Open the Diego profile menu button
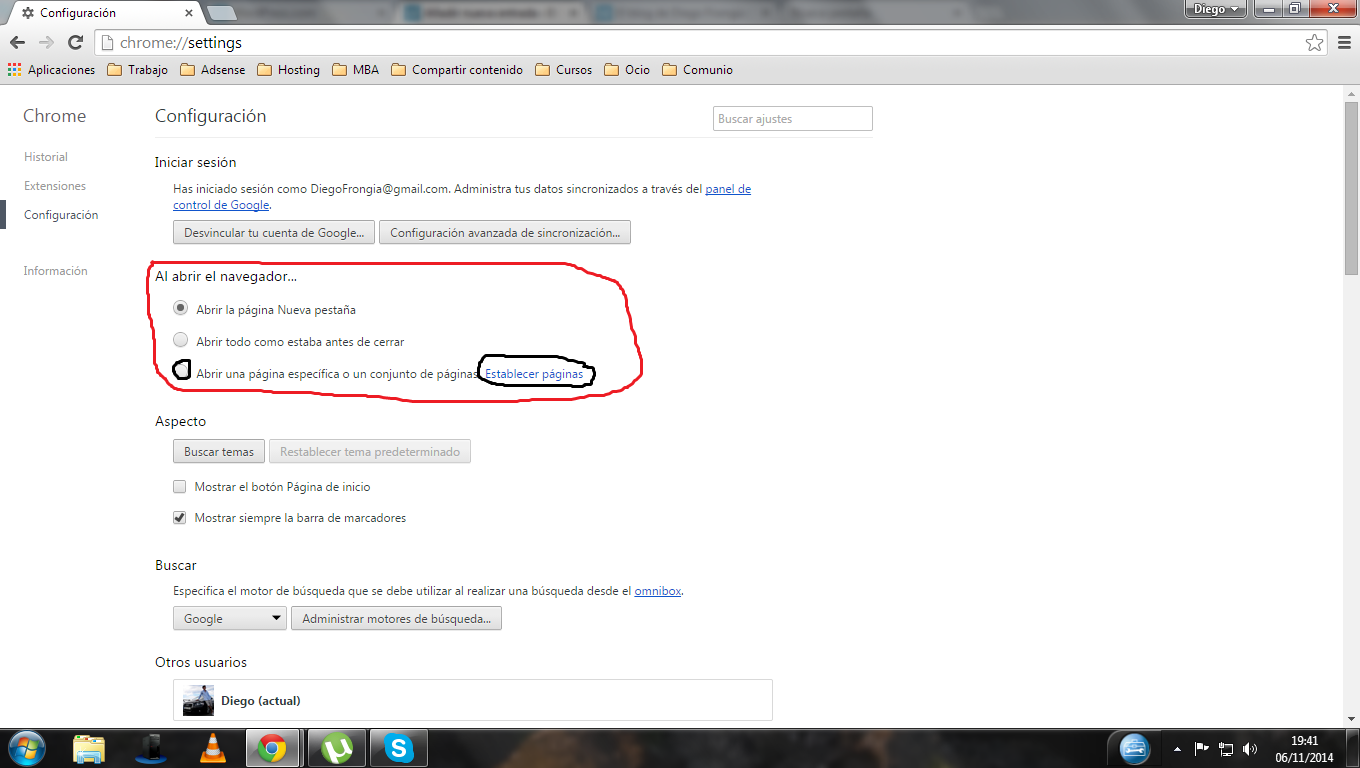Image resolution: width=1360 pixels, height=768 pixels. [x=1215, y=9]
